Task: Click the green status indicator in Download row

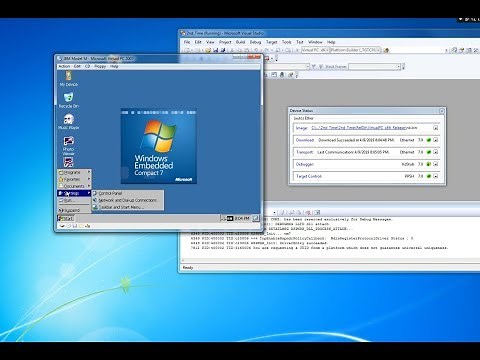Action: (429, 140)
